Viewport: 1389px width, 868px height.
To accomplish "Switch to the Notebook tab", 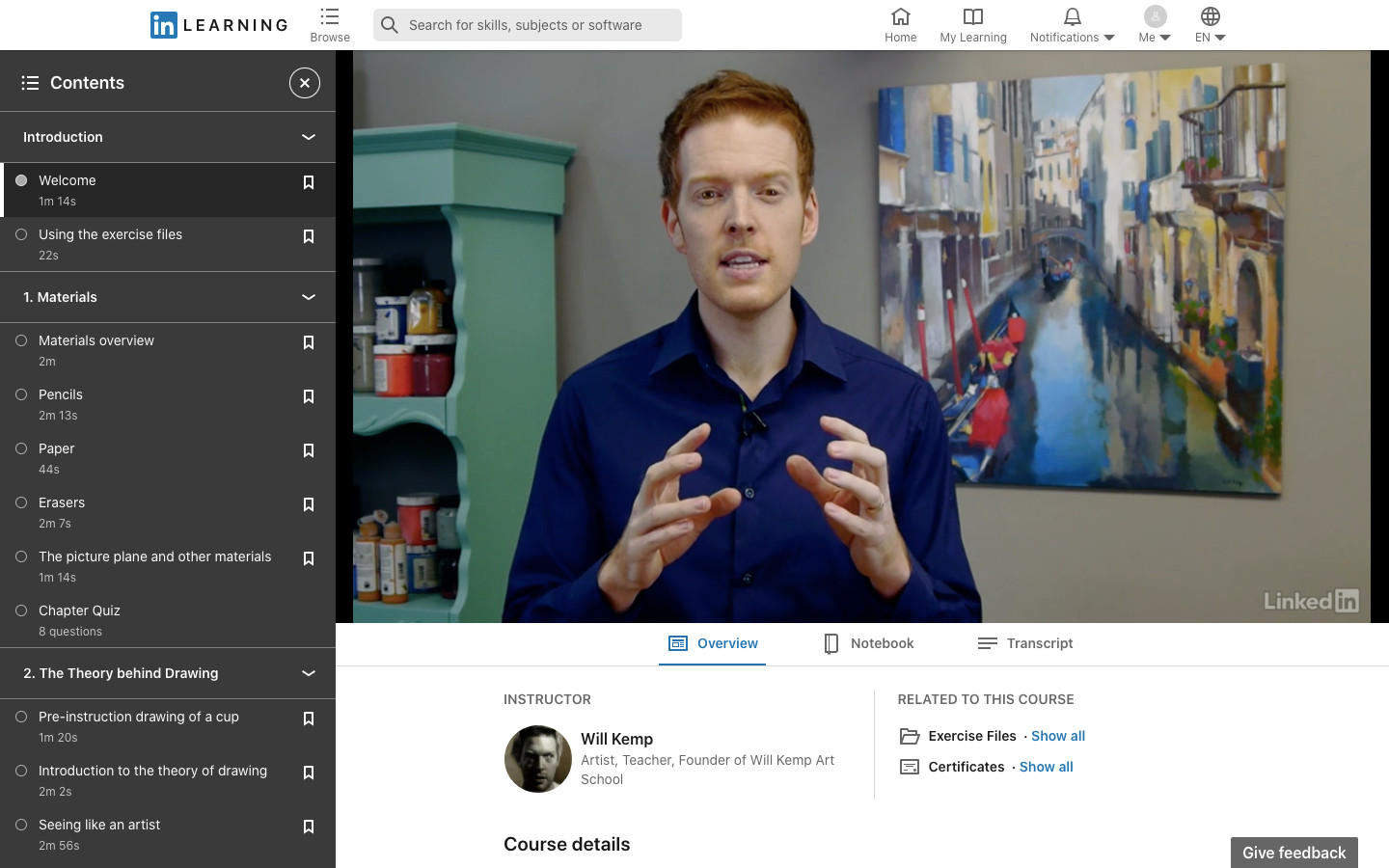I will point(868,643).
